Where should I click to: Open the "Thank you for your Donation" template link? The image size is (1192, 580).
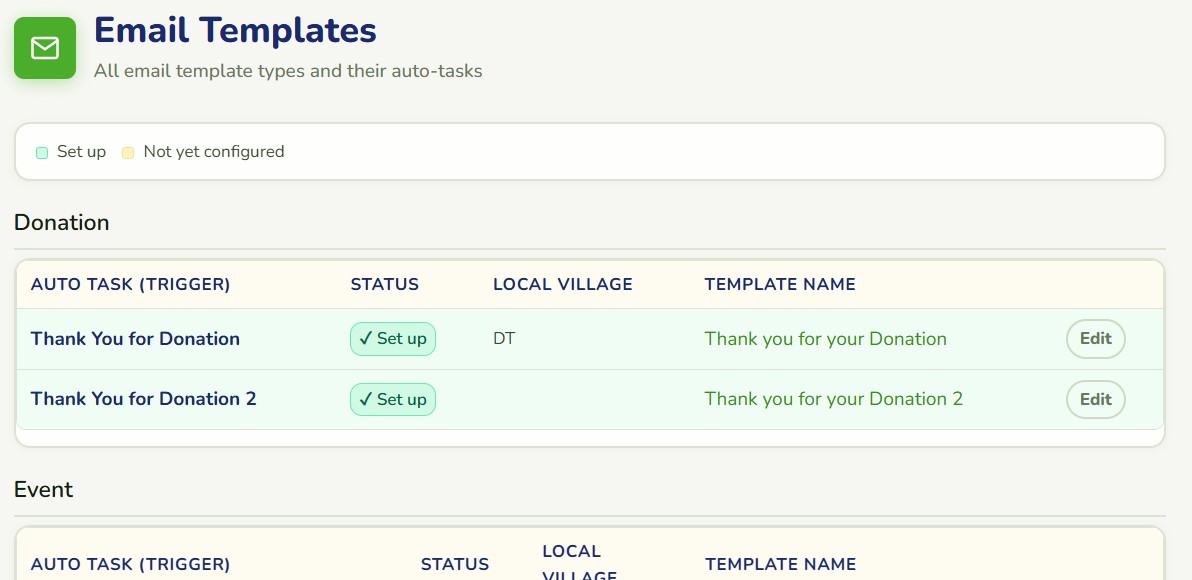(x=826, y=339)
